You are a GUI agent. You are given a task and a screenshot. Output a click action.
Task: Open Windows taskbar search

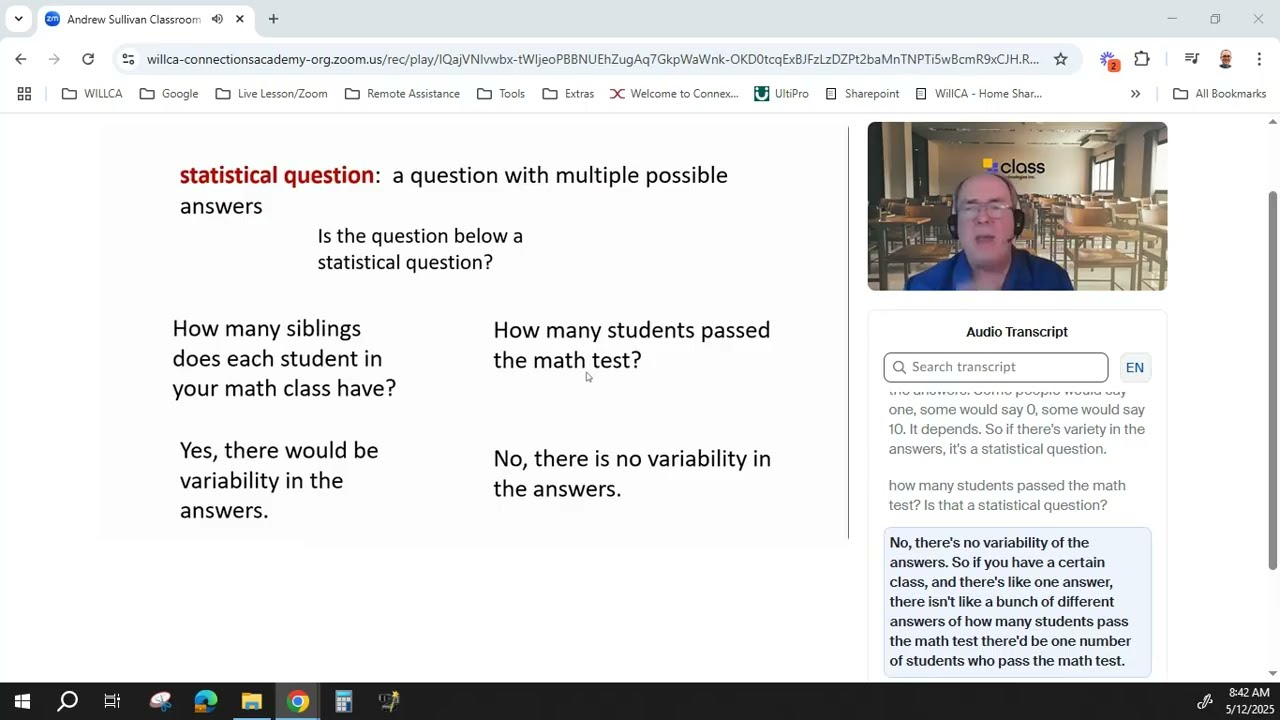click(x=67, y=702)
